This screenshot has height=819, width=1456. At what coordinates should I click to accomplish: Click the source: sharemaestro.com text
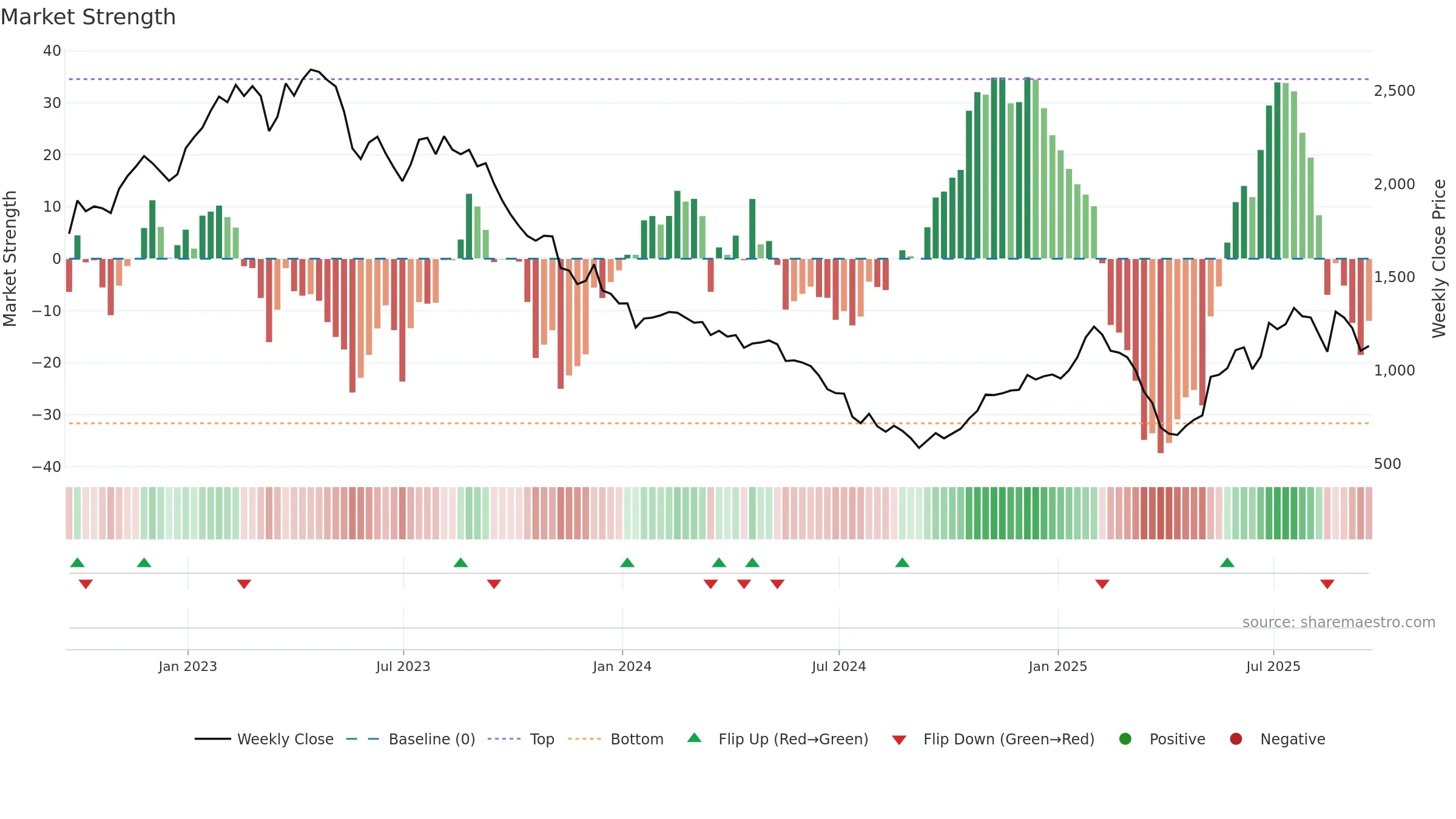(x=1339, y=622)
